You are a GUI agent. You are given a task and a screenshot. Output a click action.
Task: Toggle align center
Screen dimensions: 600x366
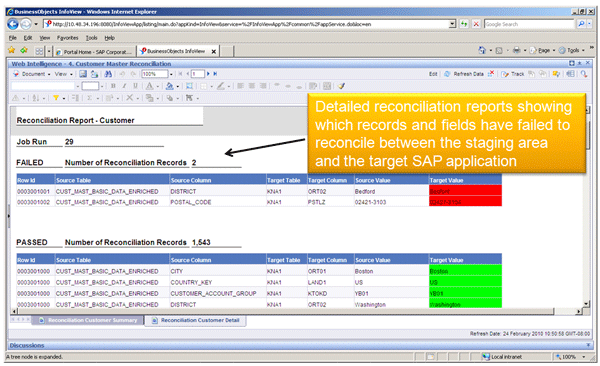point(252,86)
